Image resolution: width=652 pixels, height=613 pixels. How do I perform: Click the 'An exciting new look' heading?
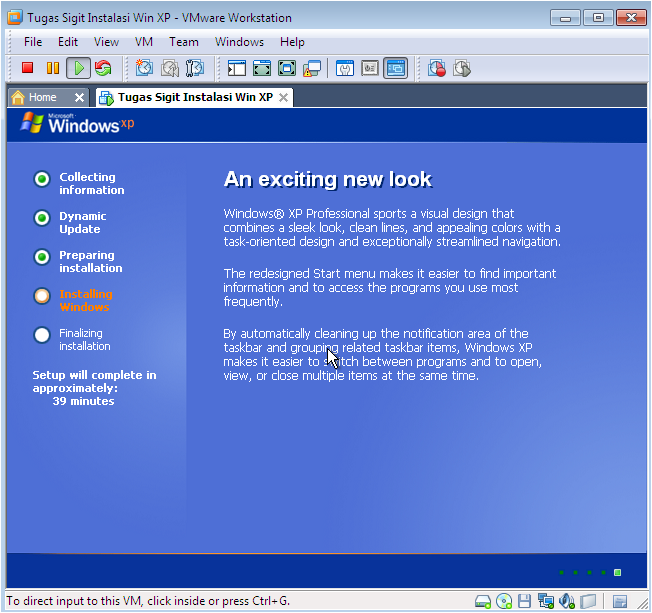point(328,180)
